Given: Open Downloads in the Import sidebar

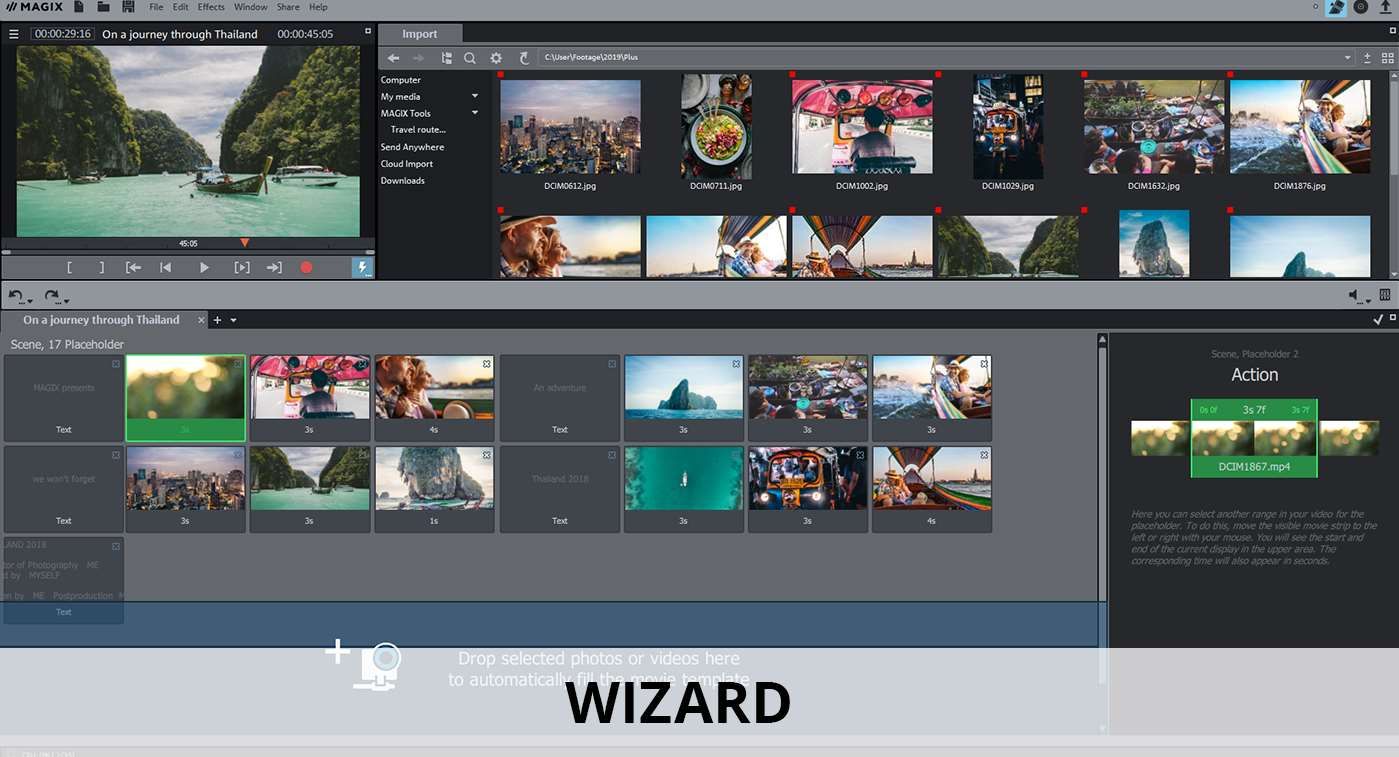Looking at the screenshot, I should (x=403, y=181).
